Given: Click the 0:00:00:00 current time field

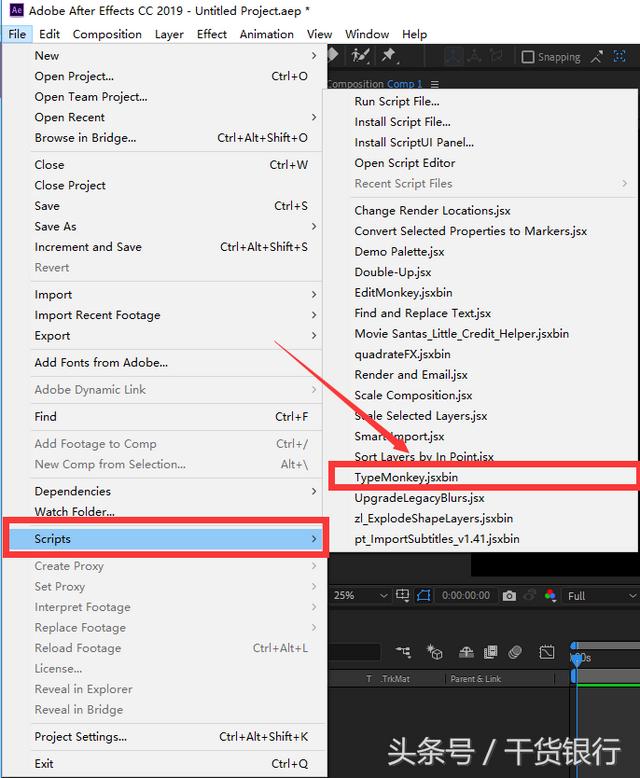Looking at the screenshot, I should [x=466, y=595].
